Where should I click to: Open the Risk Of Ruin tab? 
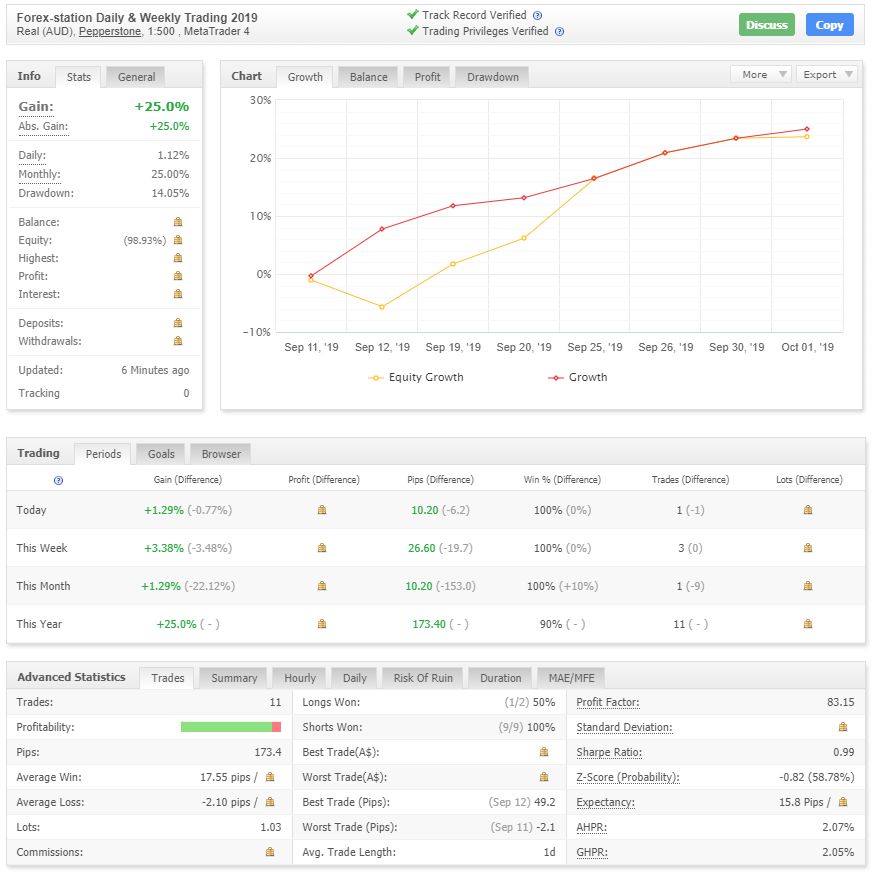click(423, 678)
